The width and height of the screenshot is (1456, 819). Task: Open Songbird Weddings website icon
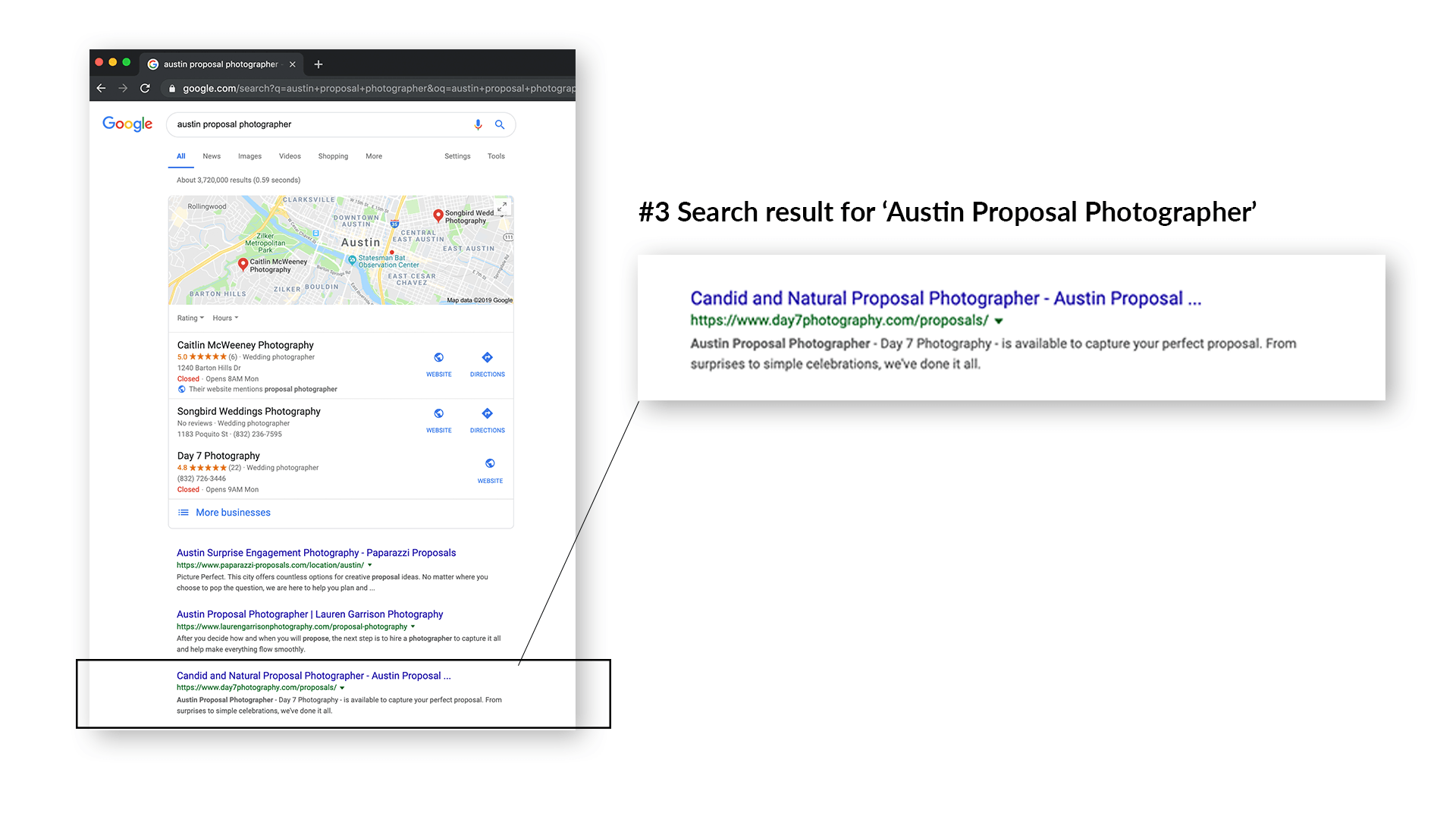438,414
